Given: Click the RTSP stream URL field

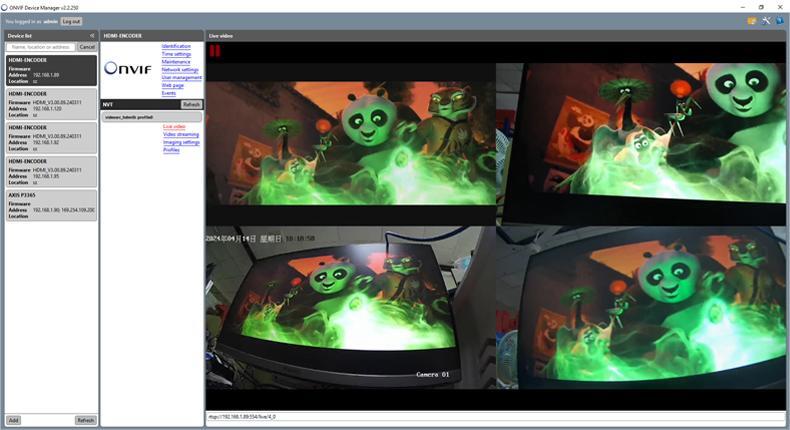Looking at the screenshot, I should click(x=496, y=417).
